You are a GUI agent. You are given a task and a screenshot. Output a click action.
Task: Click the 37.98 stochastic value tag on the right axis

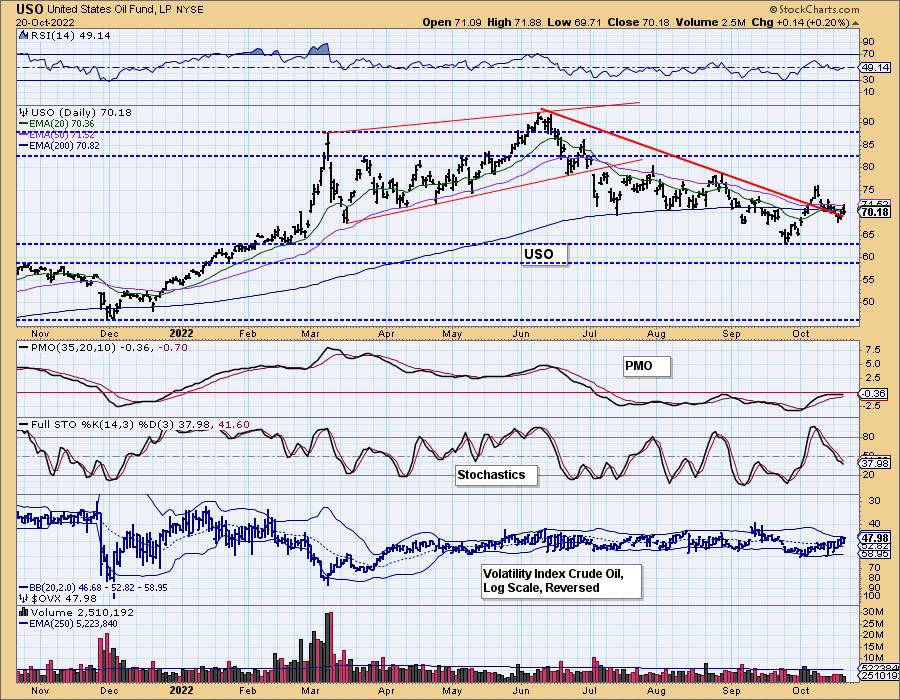click(x=875, y=464)
